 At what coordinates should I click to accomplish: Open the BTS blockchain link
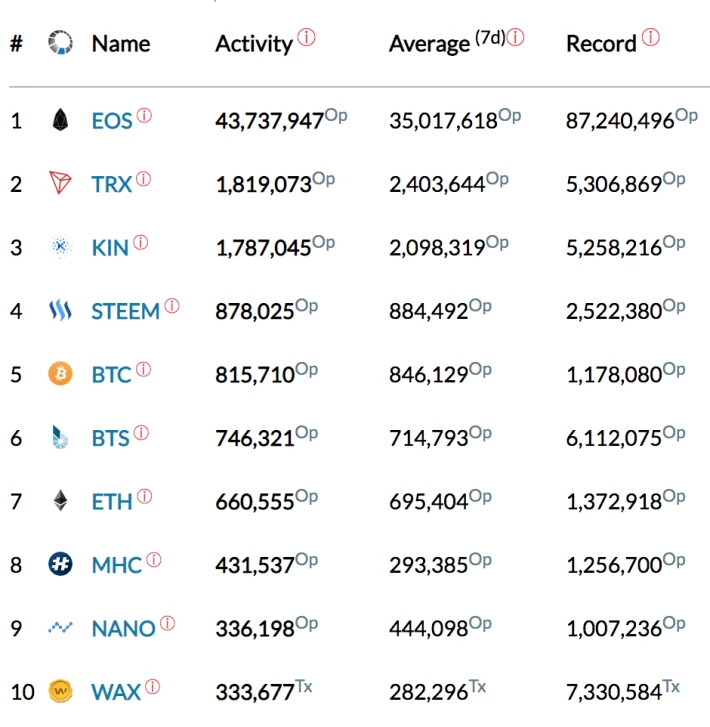coord(110,439)
